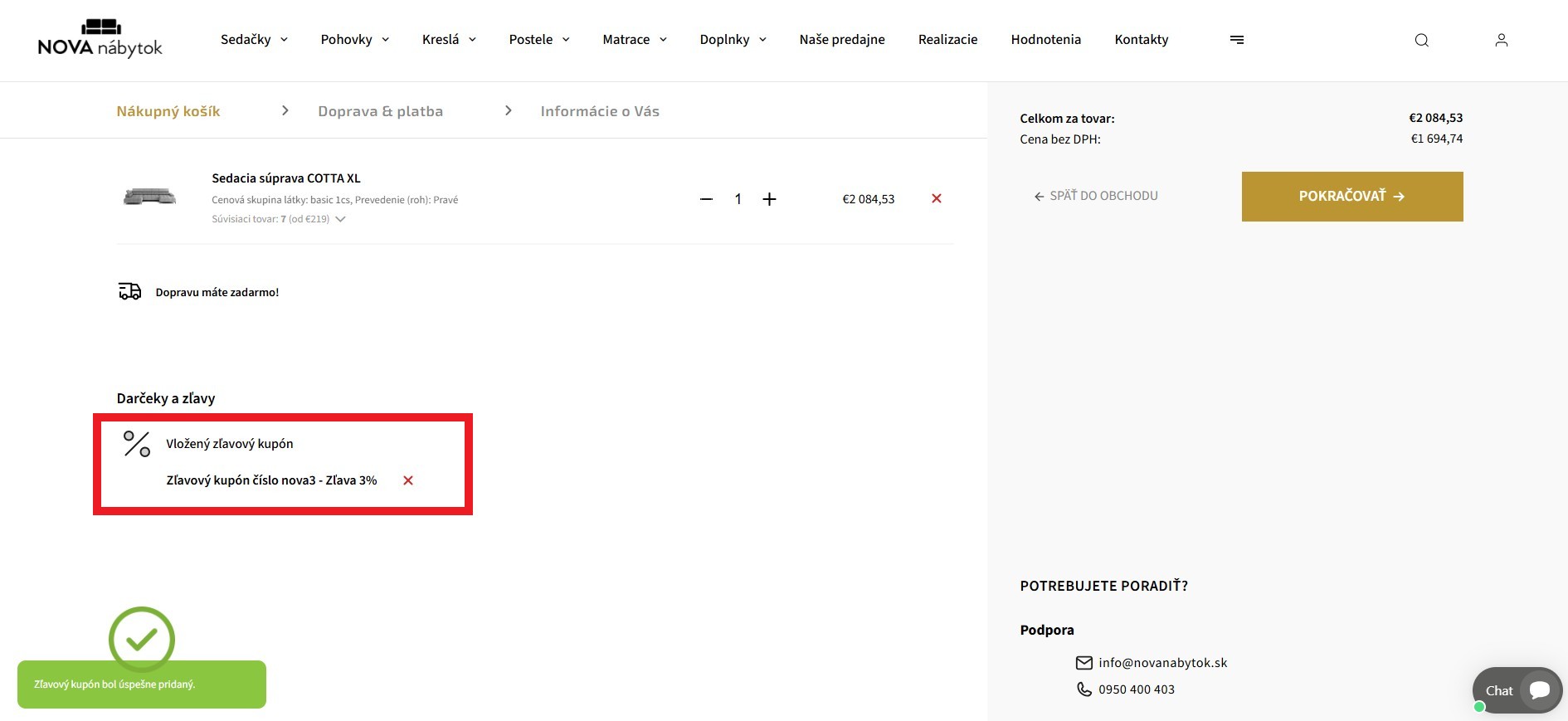Click the COTTA XL price €2 084,53

coord(869,199)
